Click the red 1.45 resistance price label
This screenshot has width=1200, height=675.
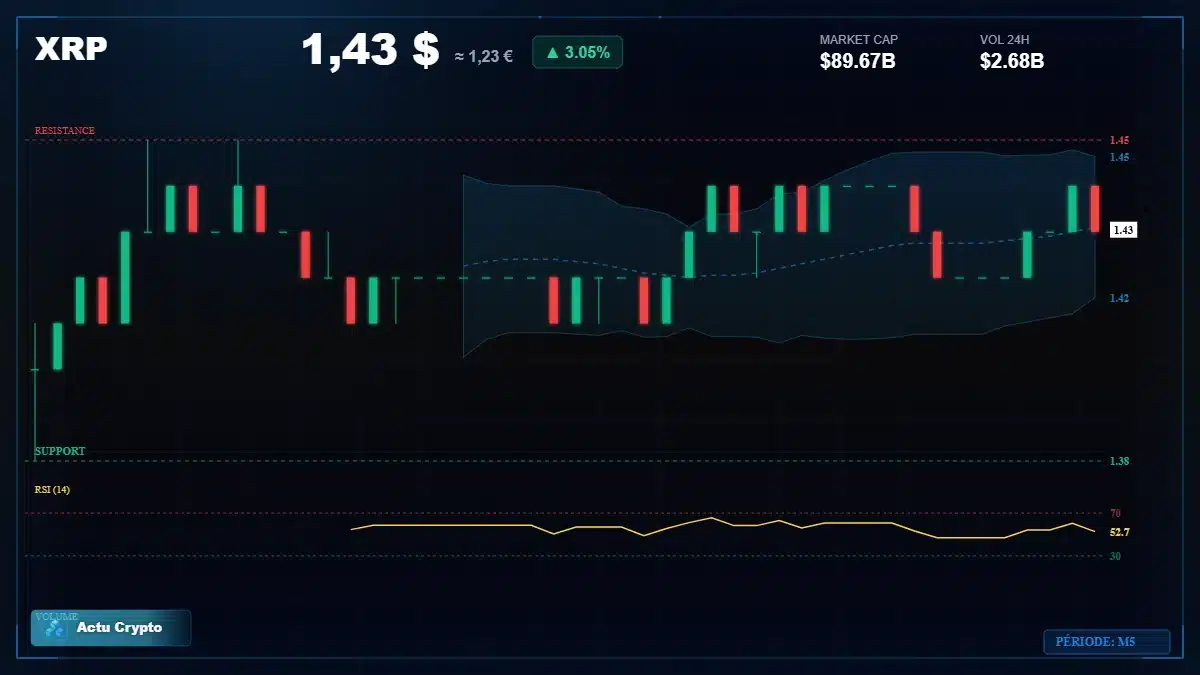[x=1119, y=140]
